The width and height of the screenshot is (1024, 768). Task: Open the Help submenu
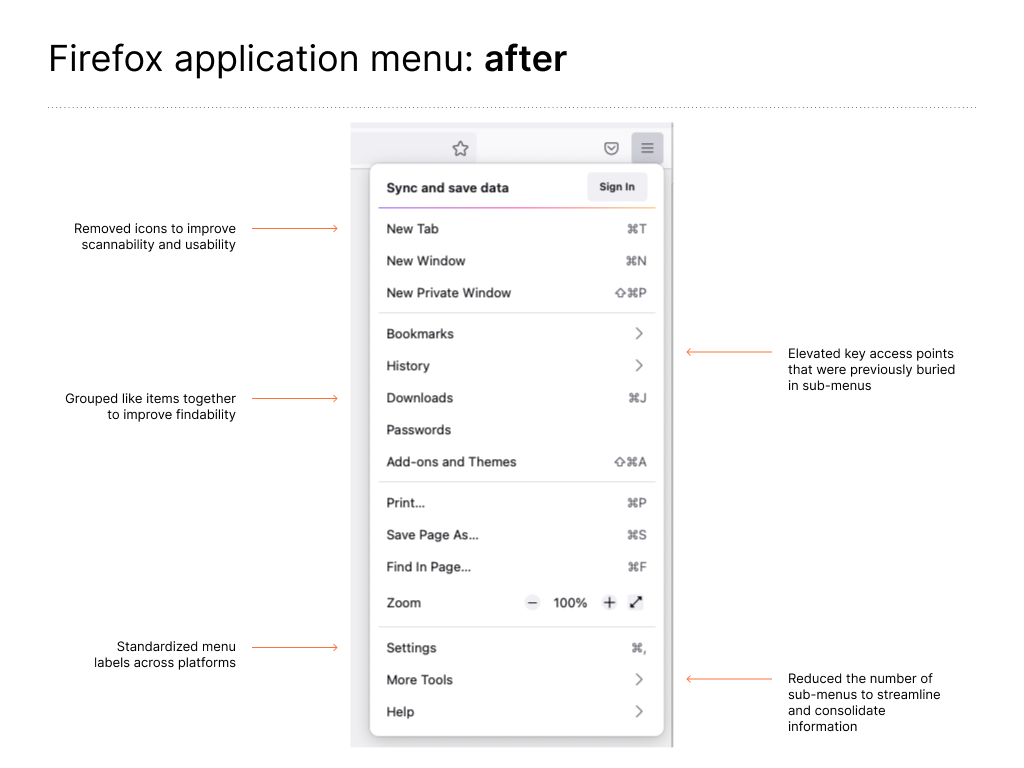(x=516, y=712)
